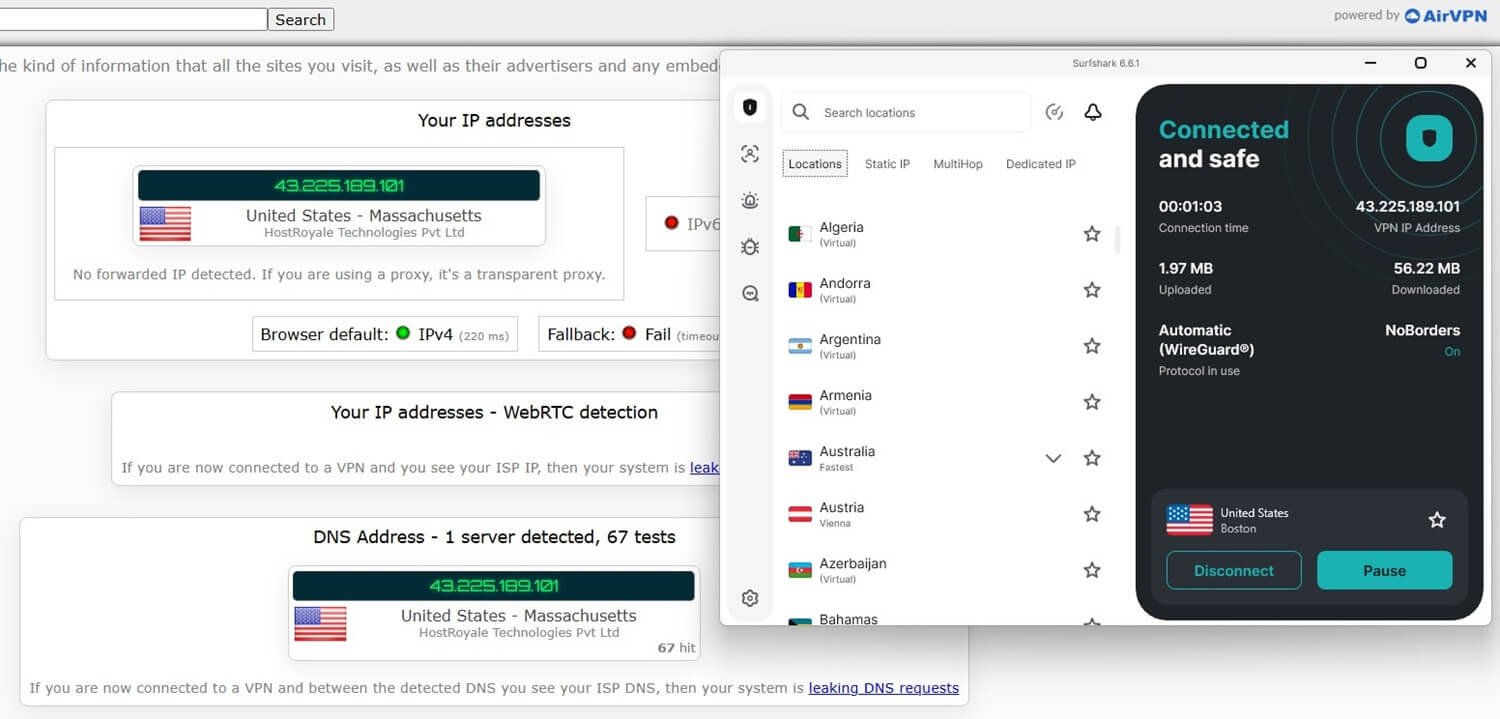The image size is (1500, 719).
Task: Open the Alert siren icon in sidebar
Action: [x=750, y=201]
